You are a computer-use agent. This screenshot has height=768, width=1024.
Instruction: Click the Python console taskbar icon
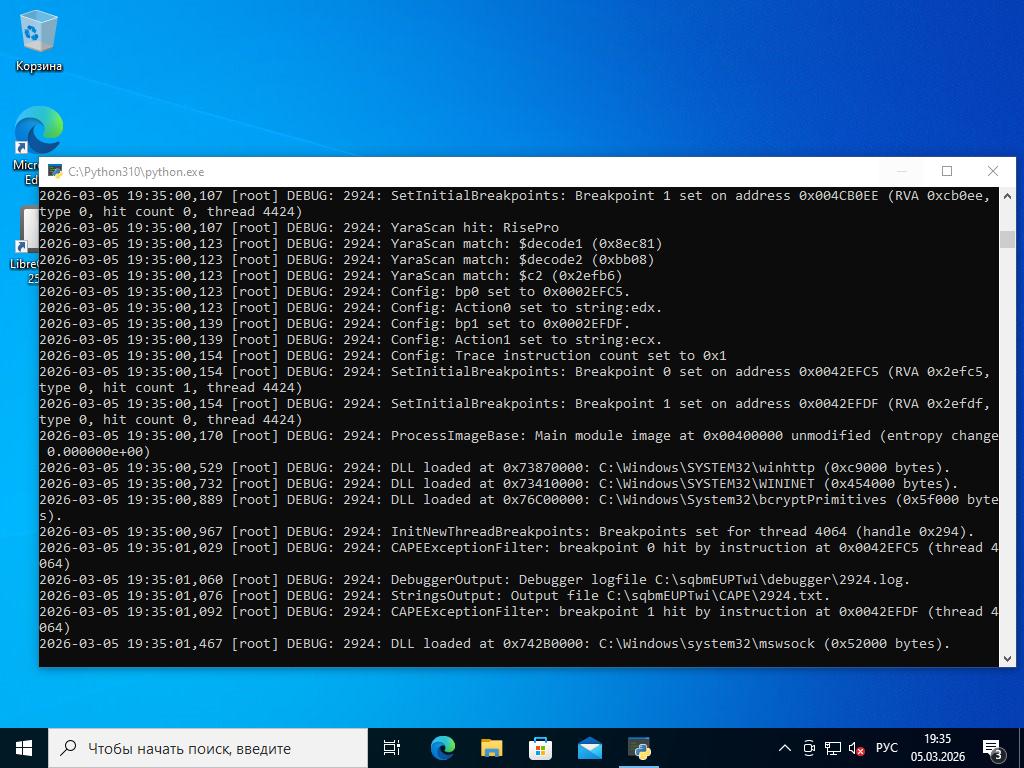[639, 748]
